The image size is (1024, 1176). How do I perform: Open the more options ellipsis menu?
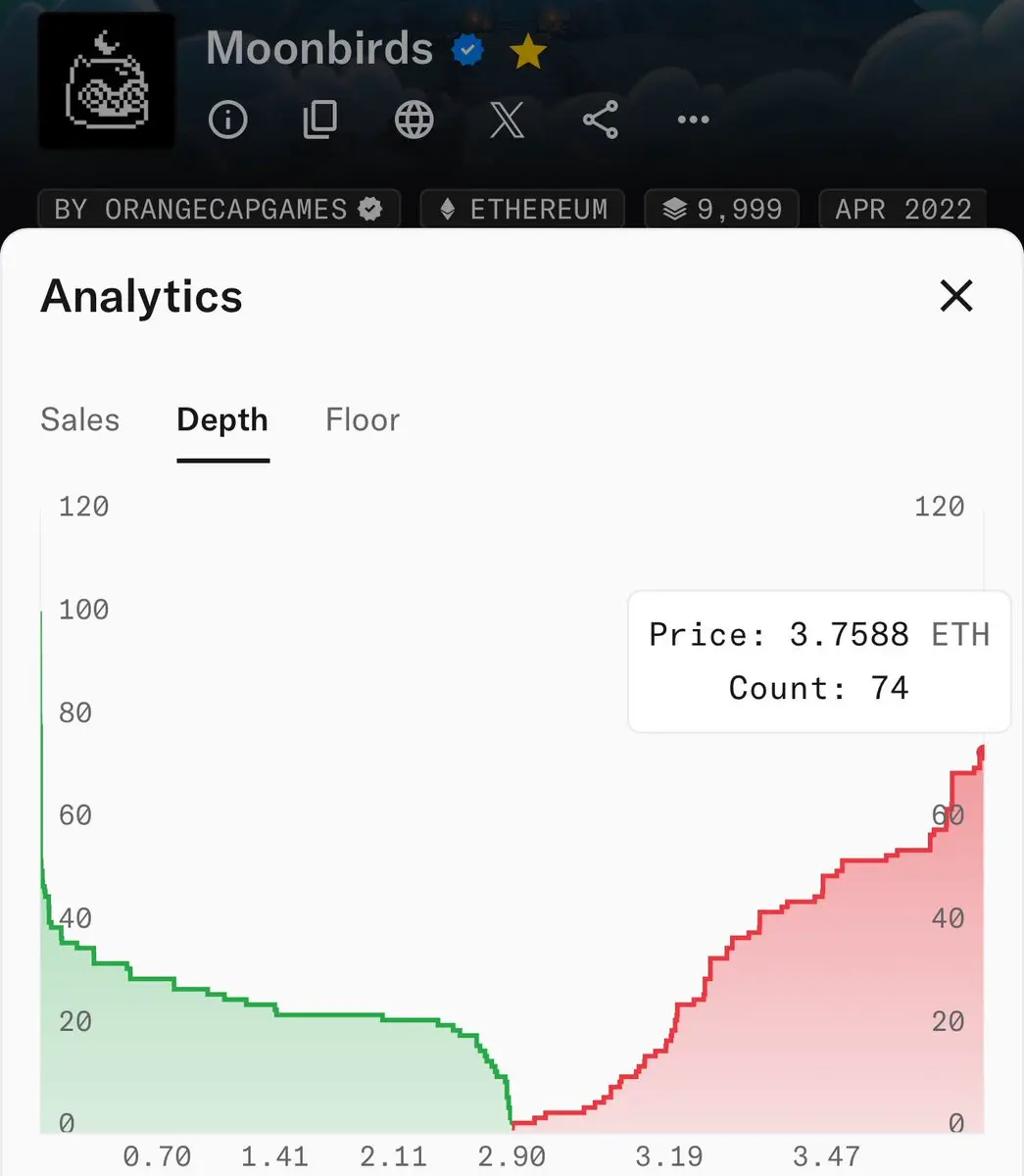pos(693,120)
